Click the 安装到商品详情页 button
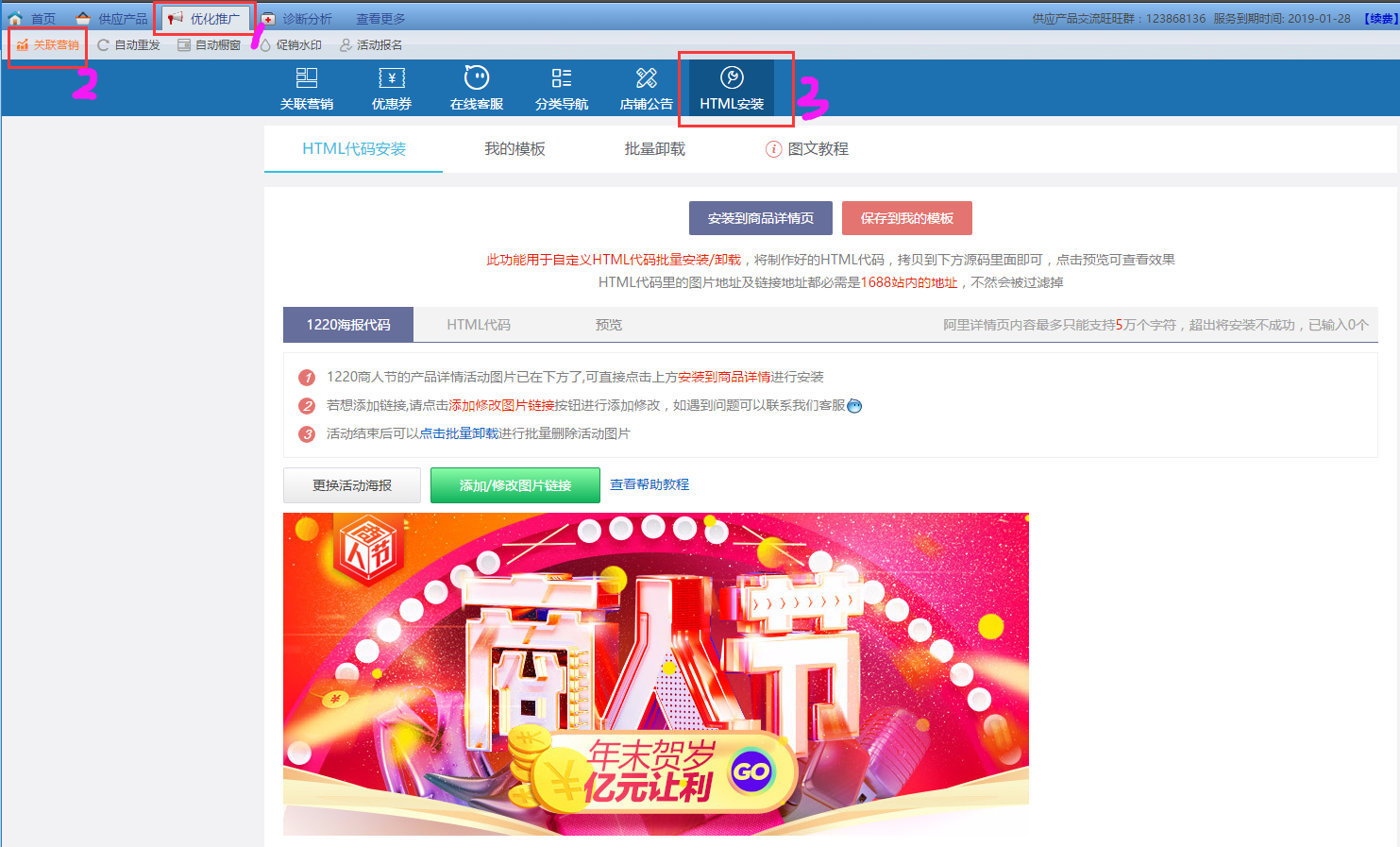 (761, 218)
